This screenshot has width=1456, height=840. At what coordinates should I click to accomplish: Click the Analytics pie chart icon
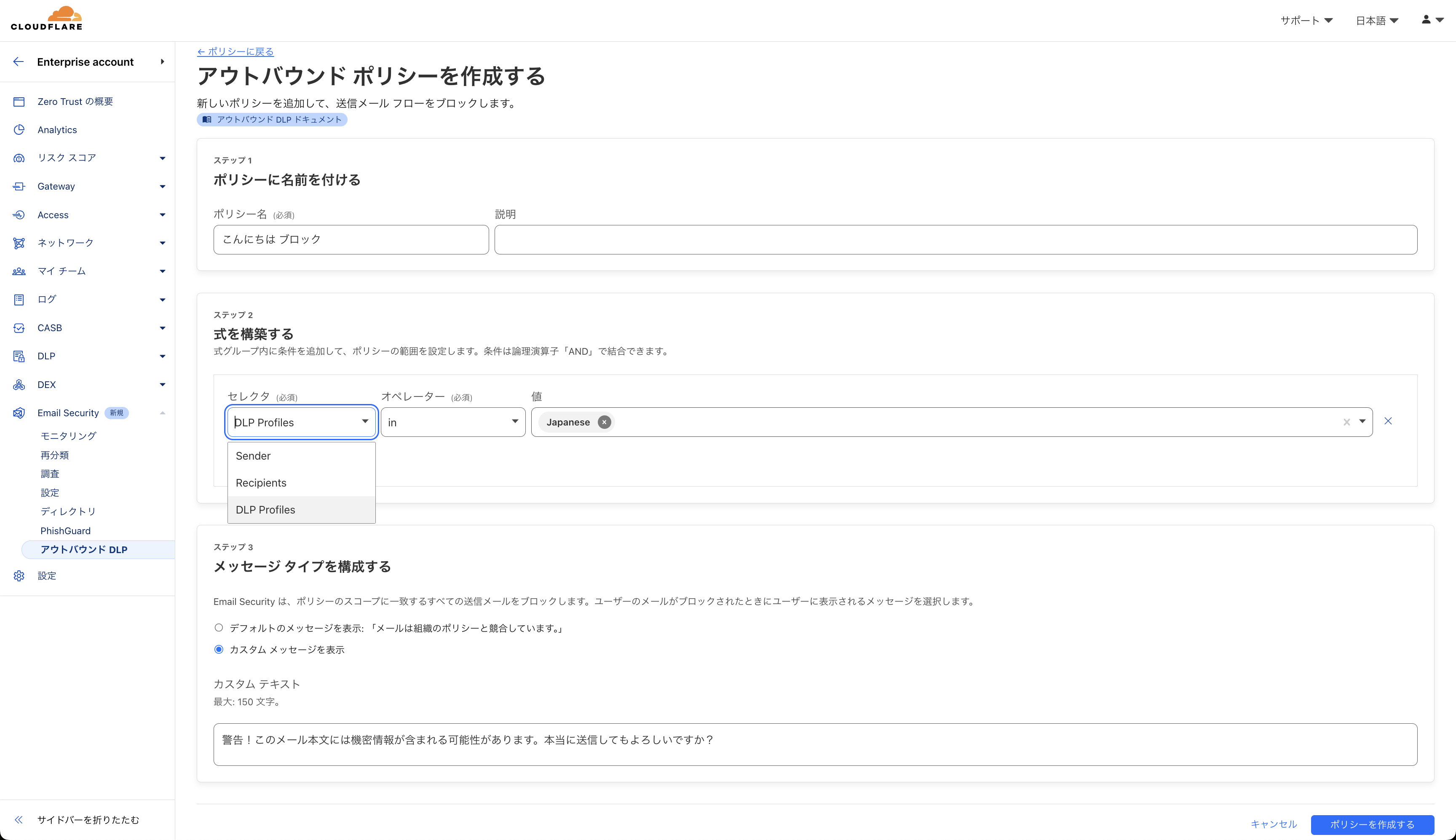pyautogui.click(x=19, y=130)
